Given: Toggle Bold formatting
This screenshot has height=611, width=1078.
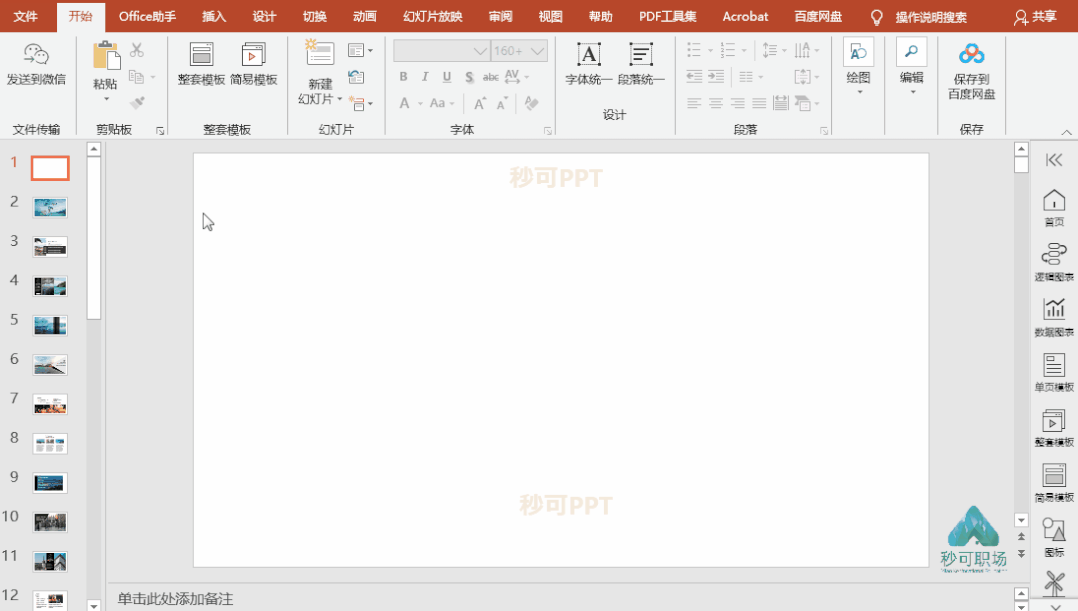Looking at the screenshot, I should [404, 77].
